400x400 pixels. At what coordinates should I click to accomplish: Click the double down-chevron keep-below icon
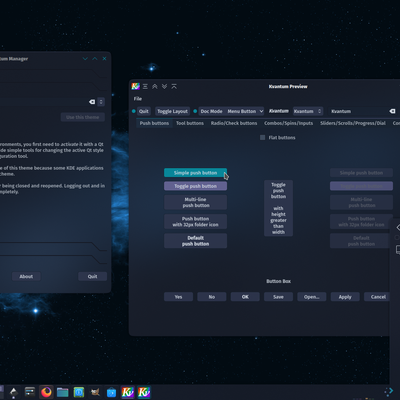pyautogui.click(x=164, y=86)
